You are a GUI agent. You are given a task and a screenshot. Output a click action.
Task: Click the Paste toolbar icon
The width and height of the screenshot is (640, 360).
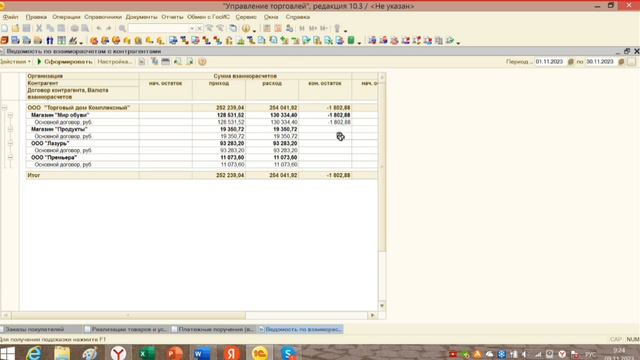pos(61,28)
